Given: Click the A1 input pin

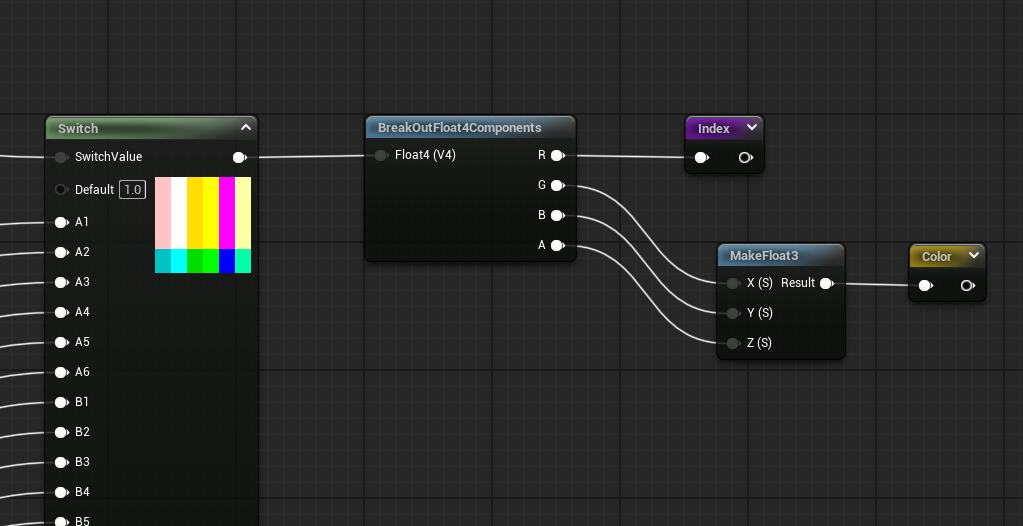Looking at the screenshot, I should (x=61, y=223).
